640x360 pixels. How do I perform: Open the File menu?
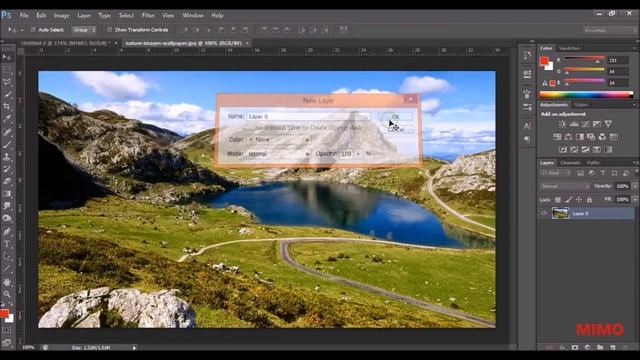[x=24, y=16]
